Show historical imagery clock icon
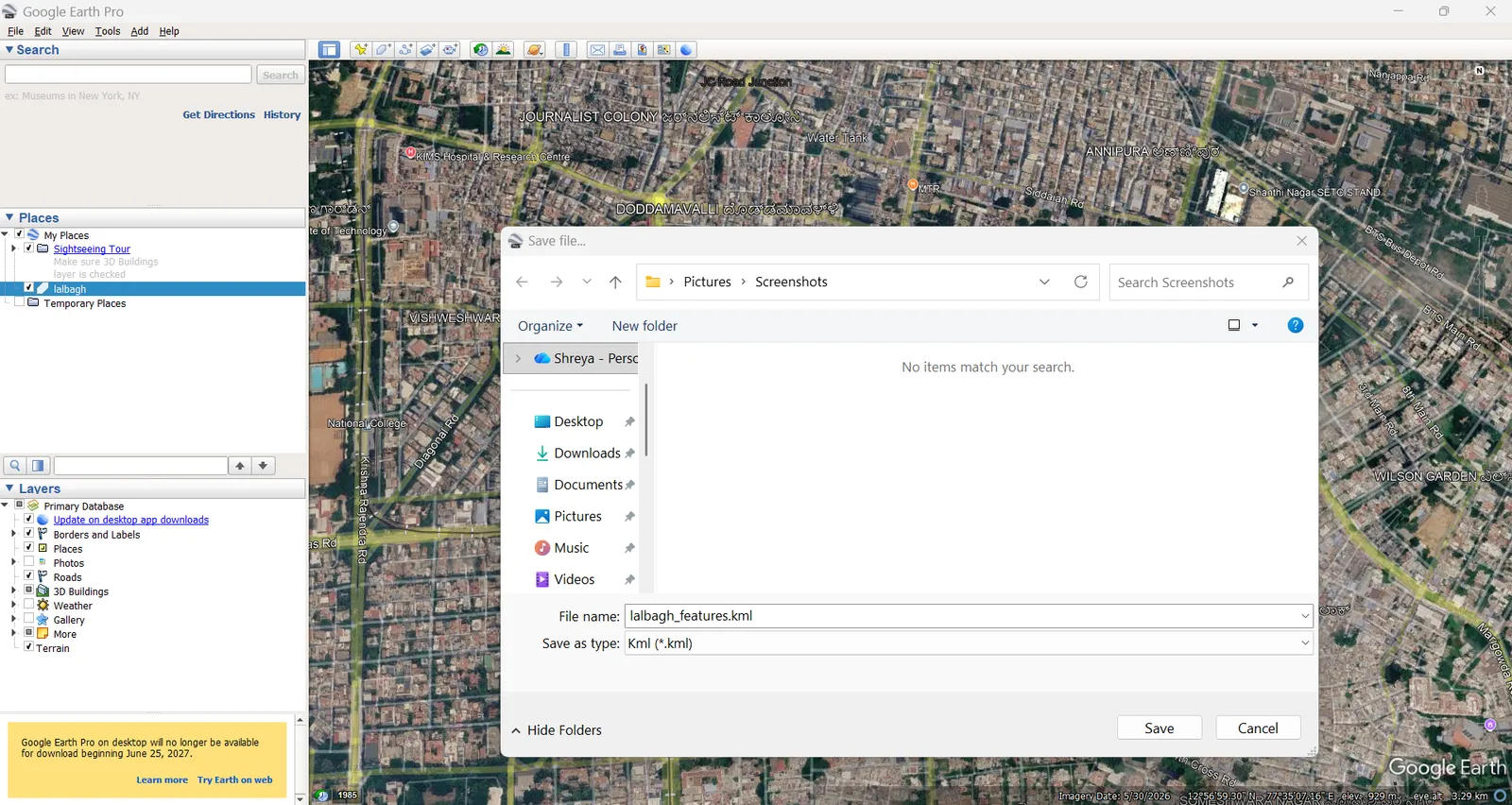Viewport: 1512px width, 805px height. [x=481, y=50]
